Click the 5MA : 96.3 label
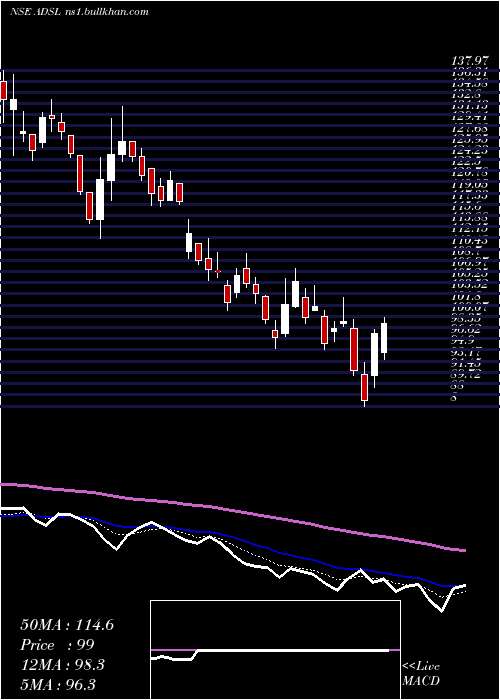Viewport: 500px width, 700px height. (x=58, y=684)
